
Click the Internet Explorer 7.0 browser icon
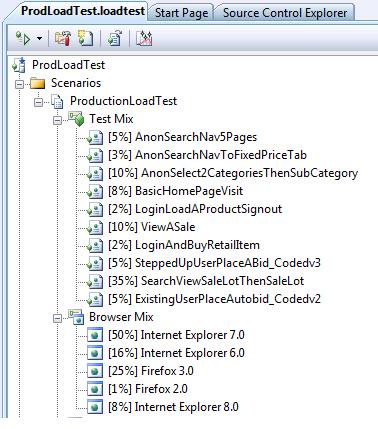click(95, 335)
